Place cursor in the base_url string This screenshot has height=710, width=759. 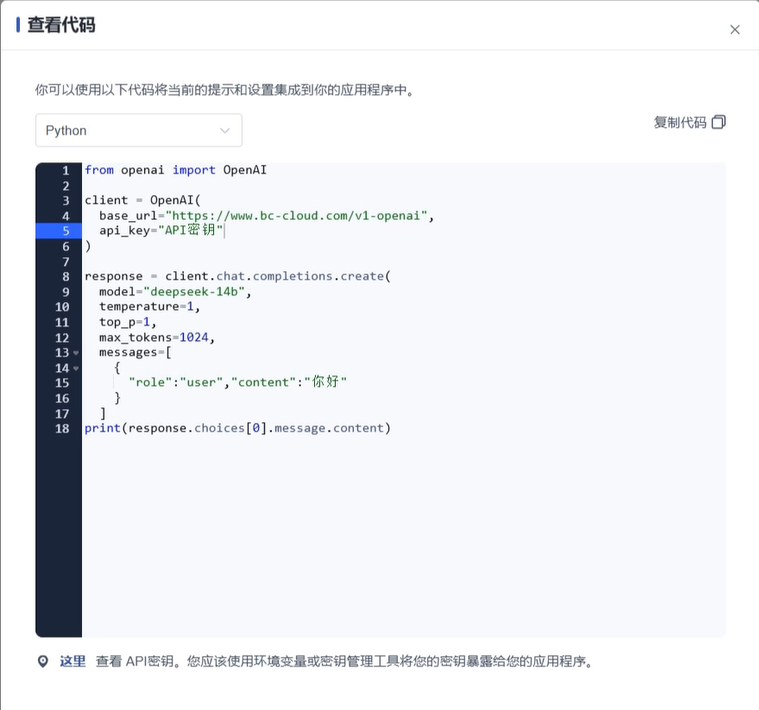[x=297, y=216]
